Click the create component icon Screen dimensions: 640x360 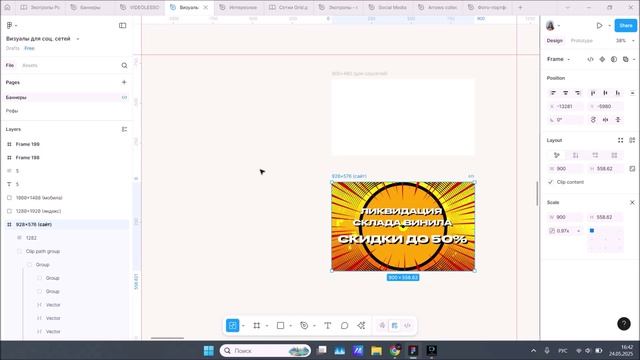[602, 59]
